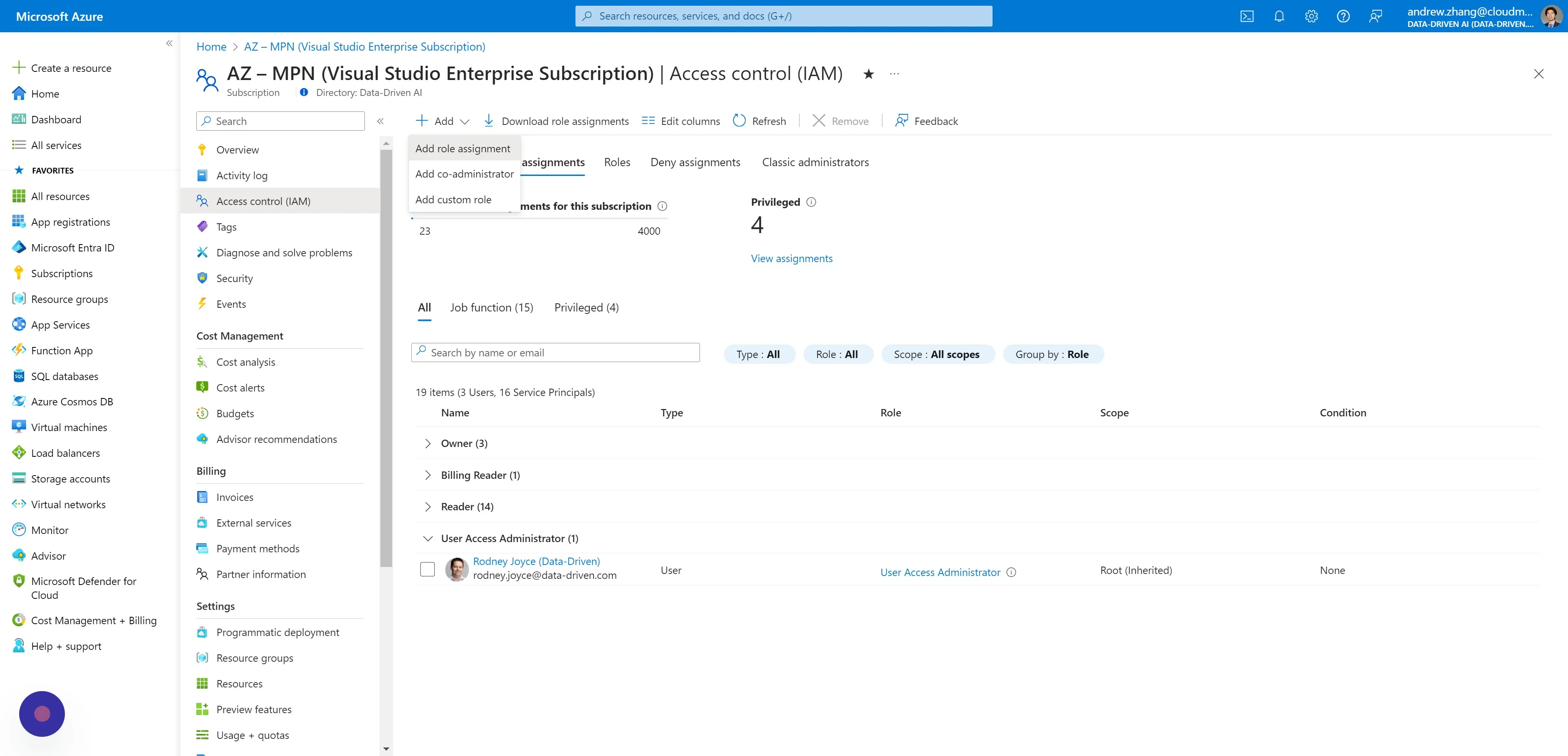1568x756 pixels.
Task: Refresh the role assignments list
Action: 759,121
